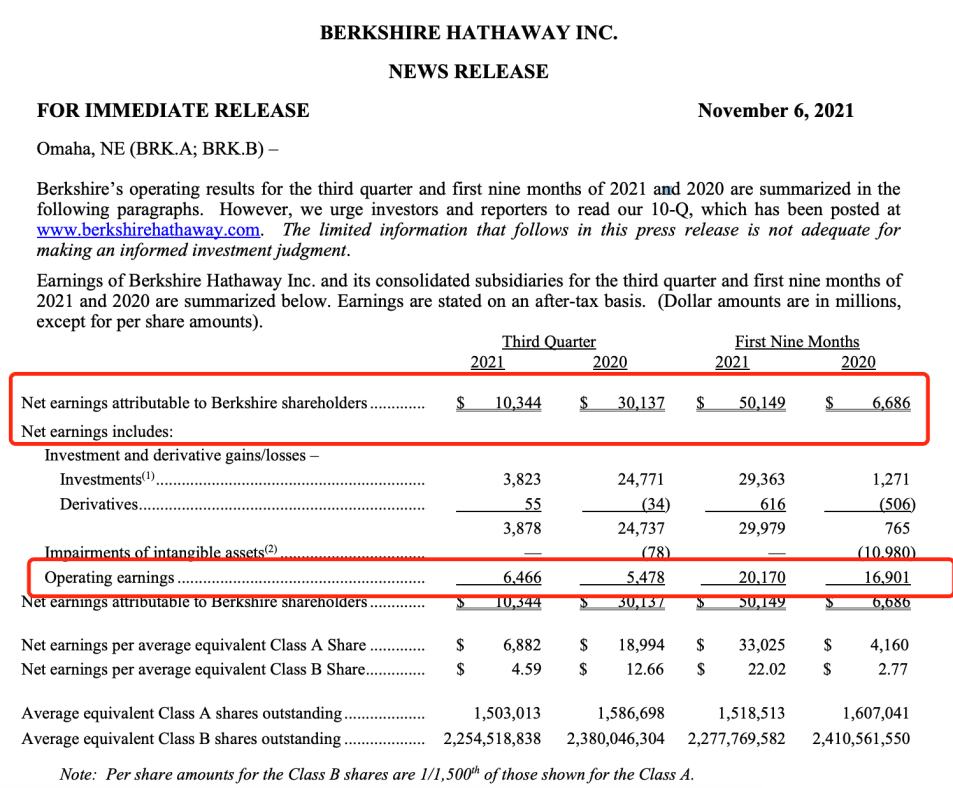The width and height of the screenshot is (953, 788).
Task: Select the 18,994 Class A per-share value
Action: click(x=640, y=645)
